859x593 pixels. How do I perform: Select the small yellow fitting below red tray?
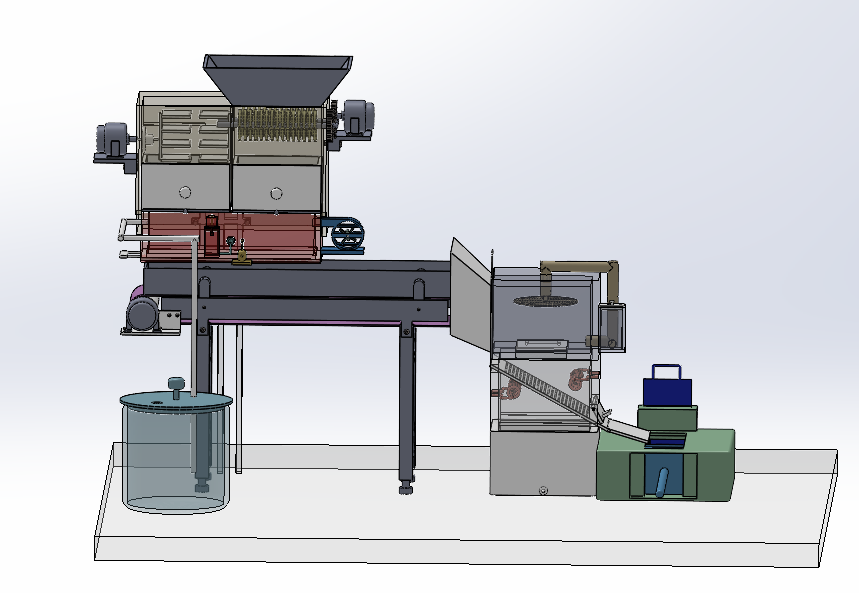pyautogui.click(x=241, y=258)
